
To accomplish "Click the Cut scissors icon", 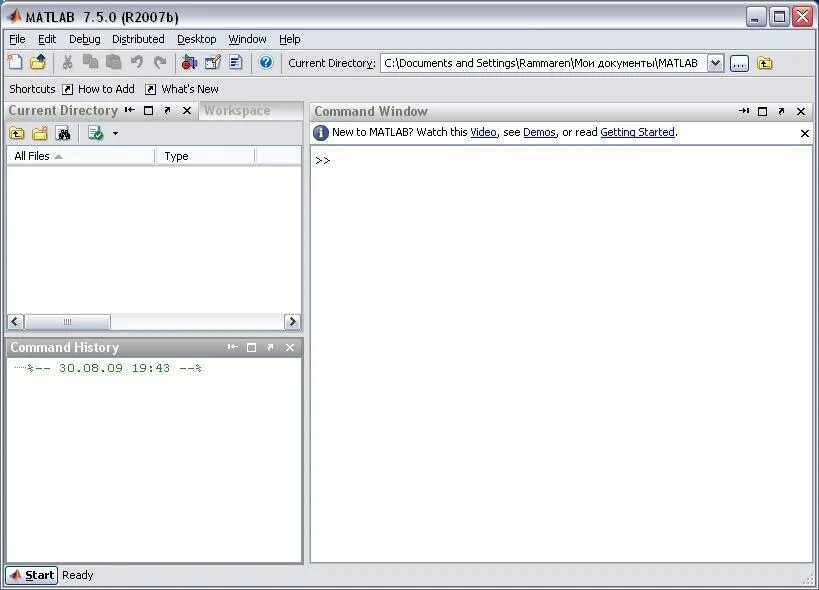I will coord(67,63).
